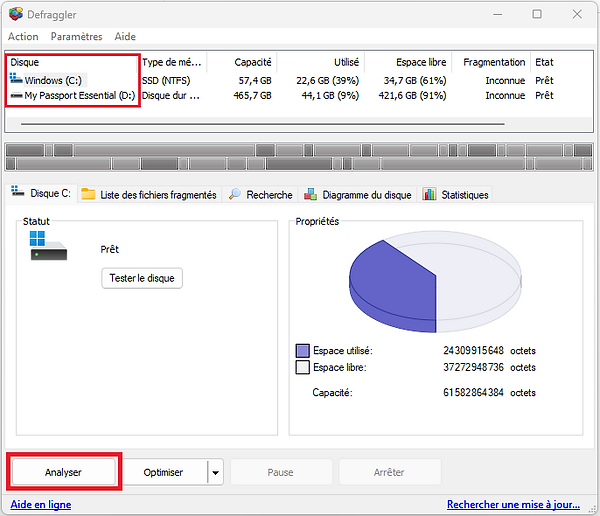Close the Defraggler window
Image resolution: width=600 pixels, height=516 pixels.
(x=577, y=15)
